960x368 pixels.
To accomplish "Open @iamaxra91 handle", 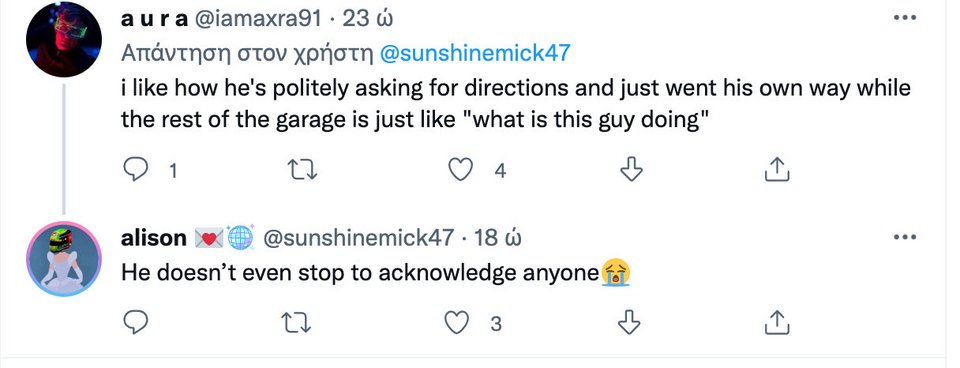I will (258, 19).
